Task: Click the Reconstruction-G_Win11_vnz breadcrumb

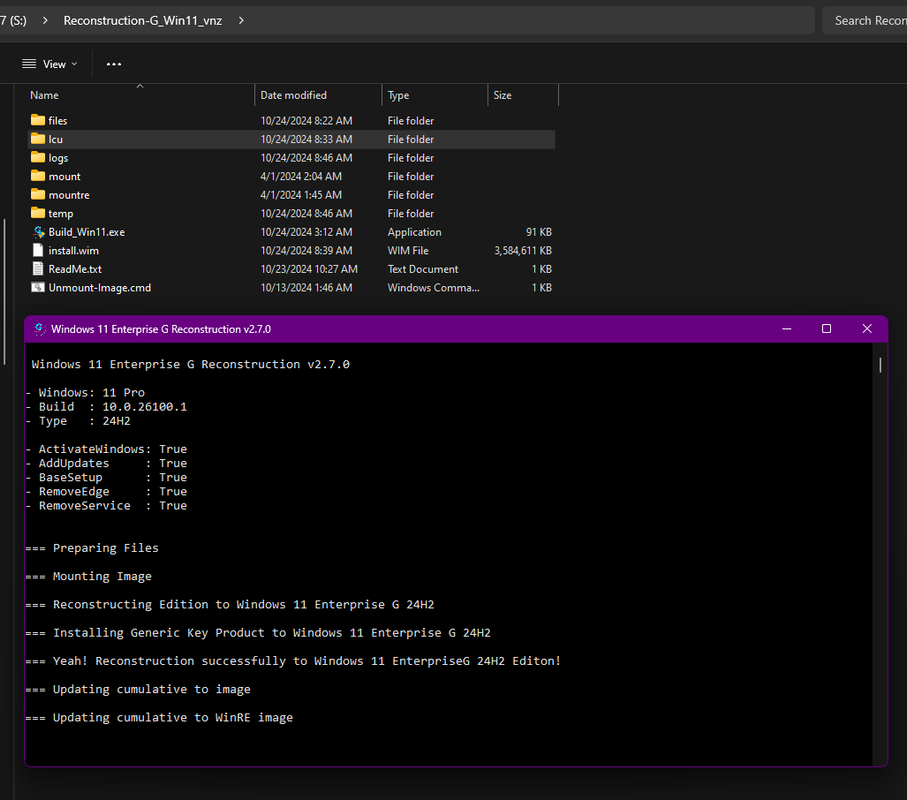Action: [142, 21]
